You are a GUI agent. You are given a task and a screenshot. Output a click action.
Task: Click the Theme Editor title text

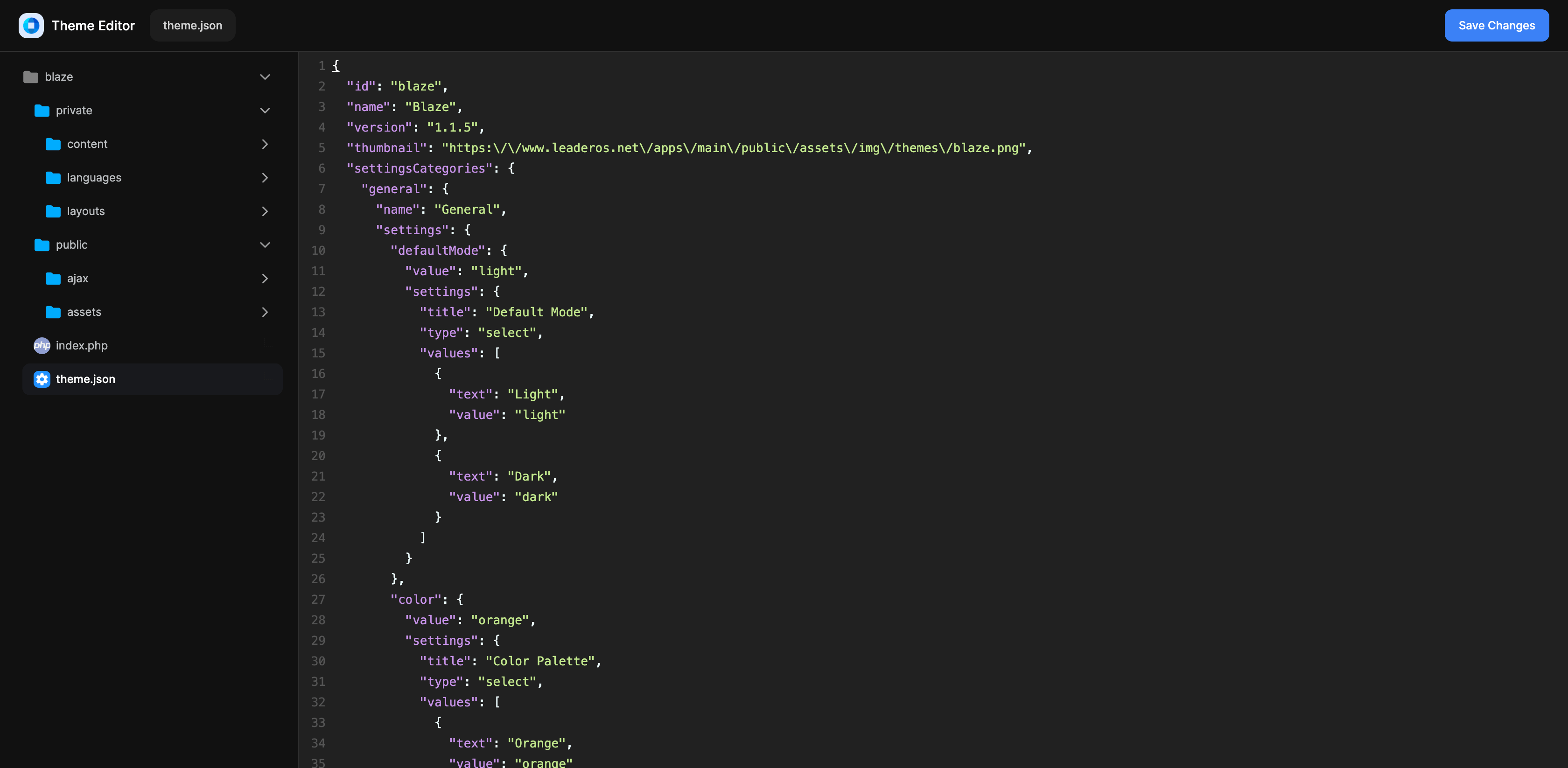93,26
